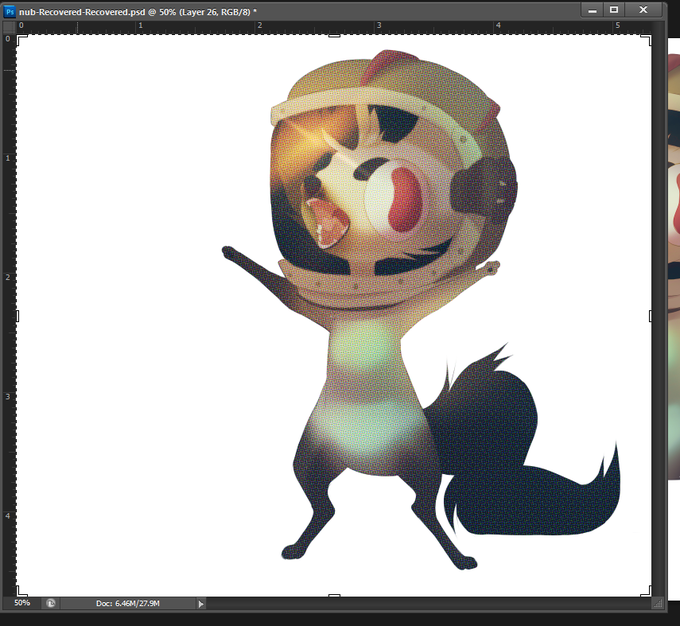Click the bottom-right corner transform handle

[647, 592]
